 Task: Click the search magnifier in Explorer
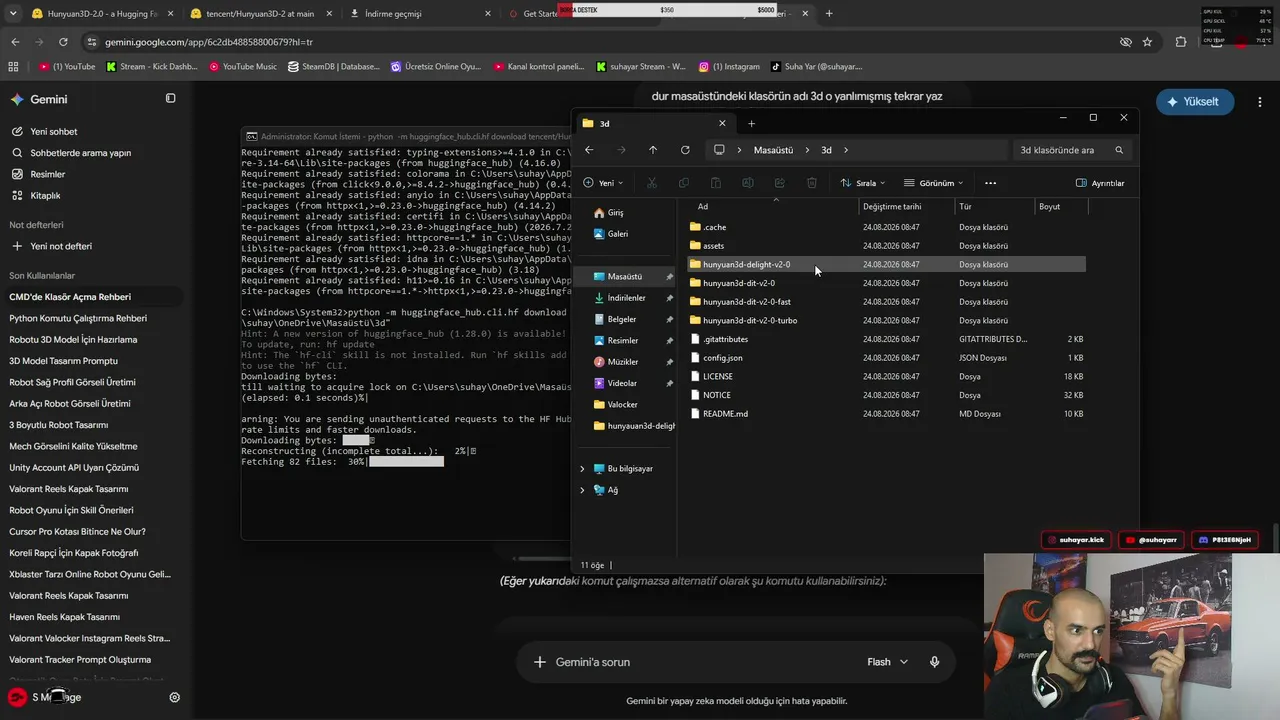(x=1119, y=150)
